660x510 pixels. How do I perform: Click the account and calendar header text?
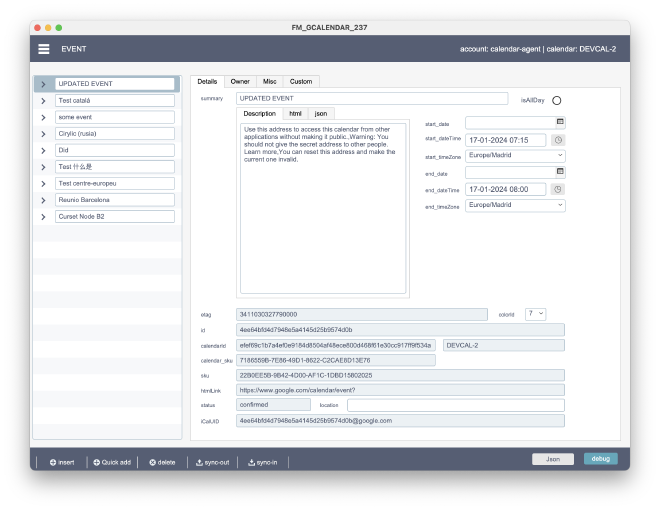[538, 49]
